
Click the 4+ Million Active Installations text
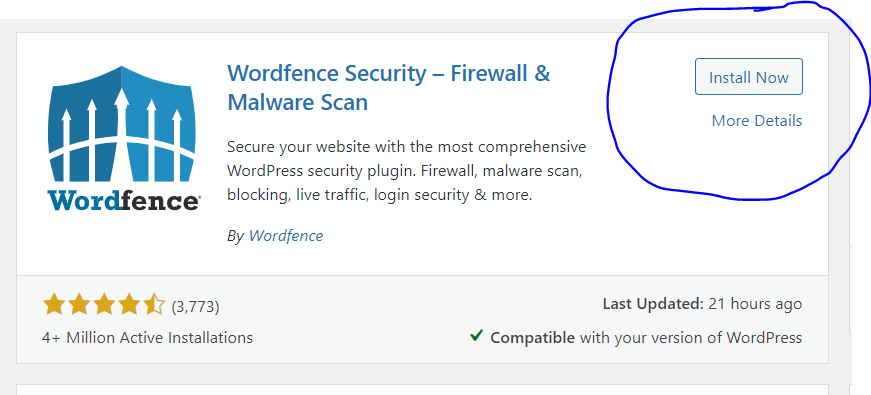(147, 337)
